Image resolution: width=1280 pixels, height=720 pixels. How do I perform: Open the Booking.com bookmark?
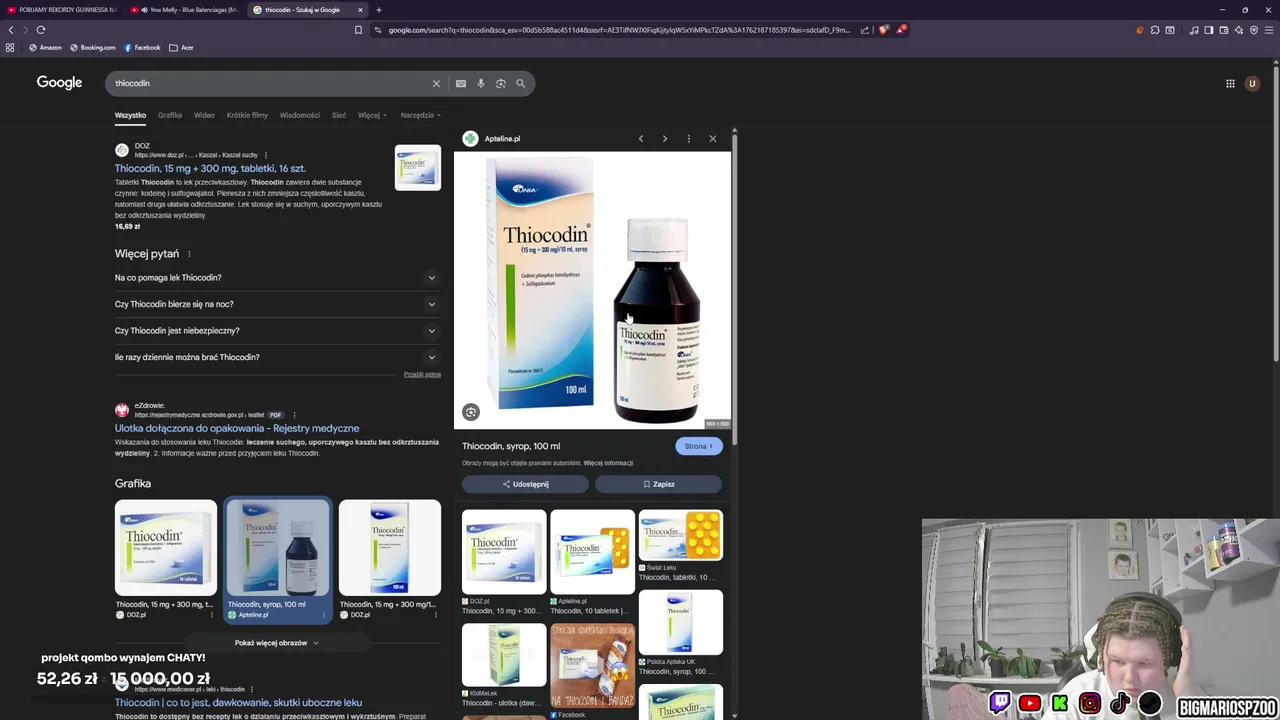(93, 47)
